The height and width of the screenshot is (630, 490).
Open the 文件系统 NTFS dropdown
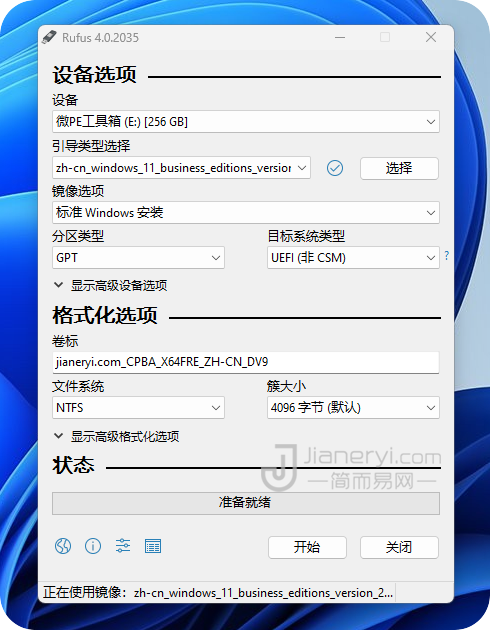click(x=138, y=407)
